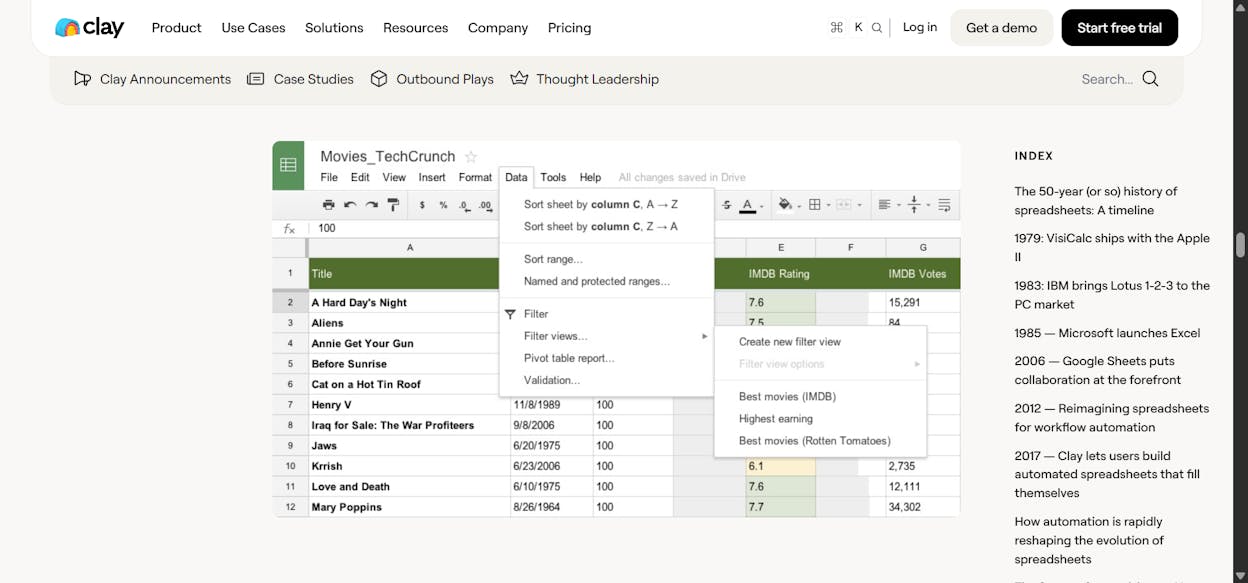This screenshot has height=583, width=1248.
Task: Open the Product menu
Action: pos(177,28)
